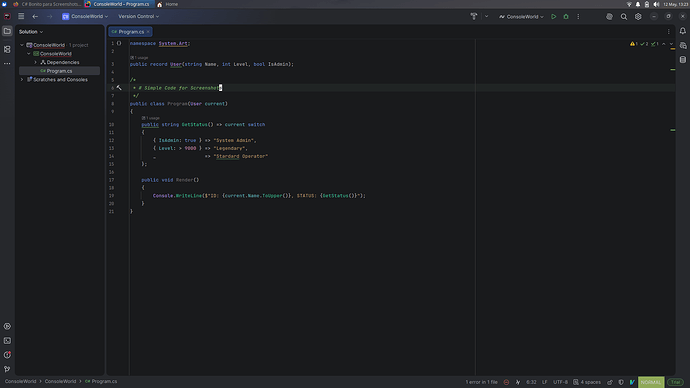Open the Rider application logo menu
The image size is (690, 388).
tap(7, 16)
